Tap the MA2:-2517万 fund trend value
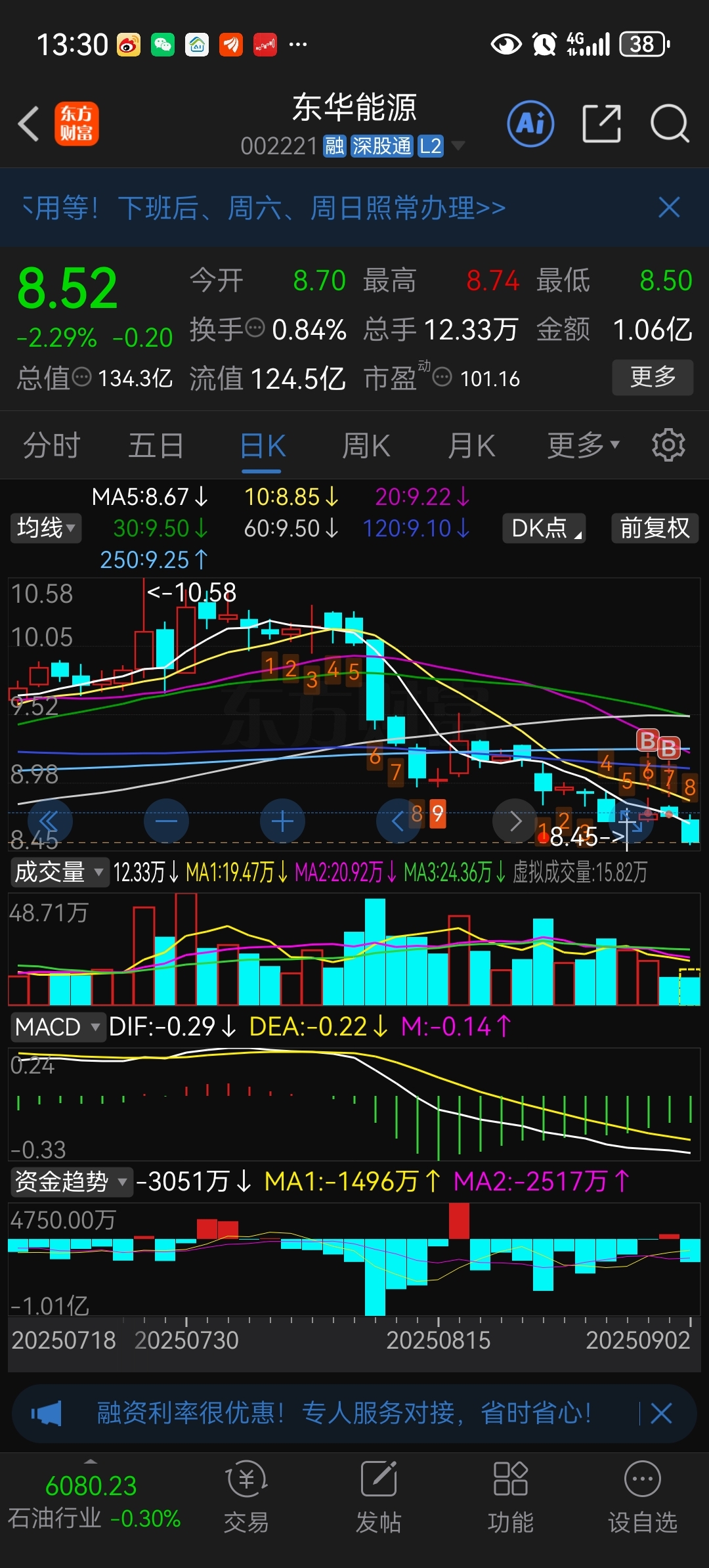Viewport: 709px width, 1568px height. point(542,1181)
